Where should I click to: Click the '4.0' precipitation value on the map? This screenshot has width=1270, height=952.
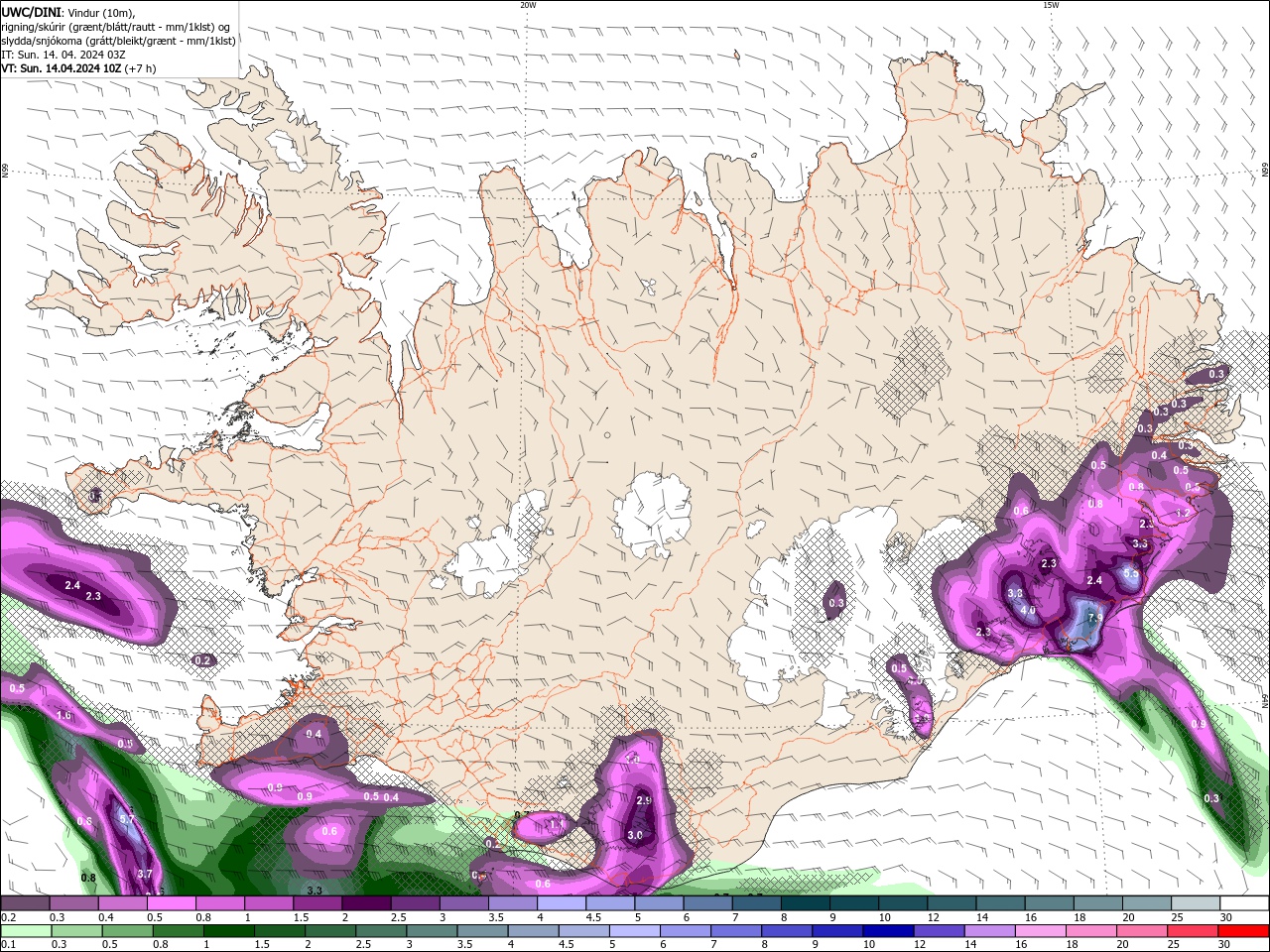pos(1028,610)
